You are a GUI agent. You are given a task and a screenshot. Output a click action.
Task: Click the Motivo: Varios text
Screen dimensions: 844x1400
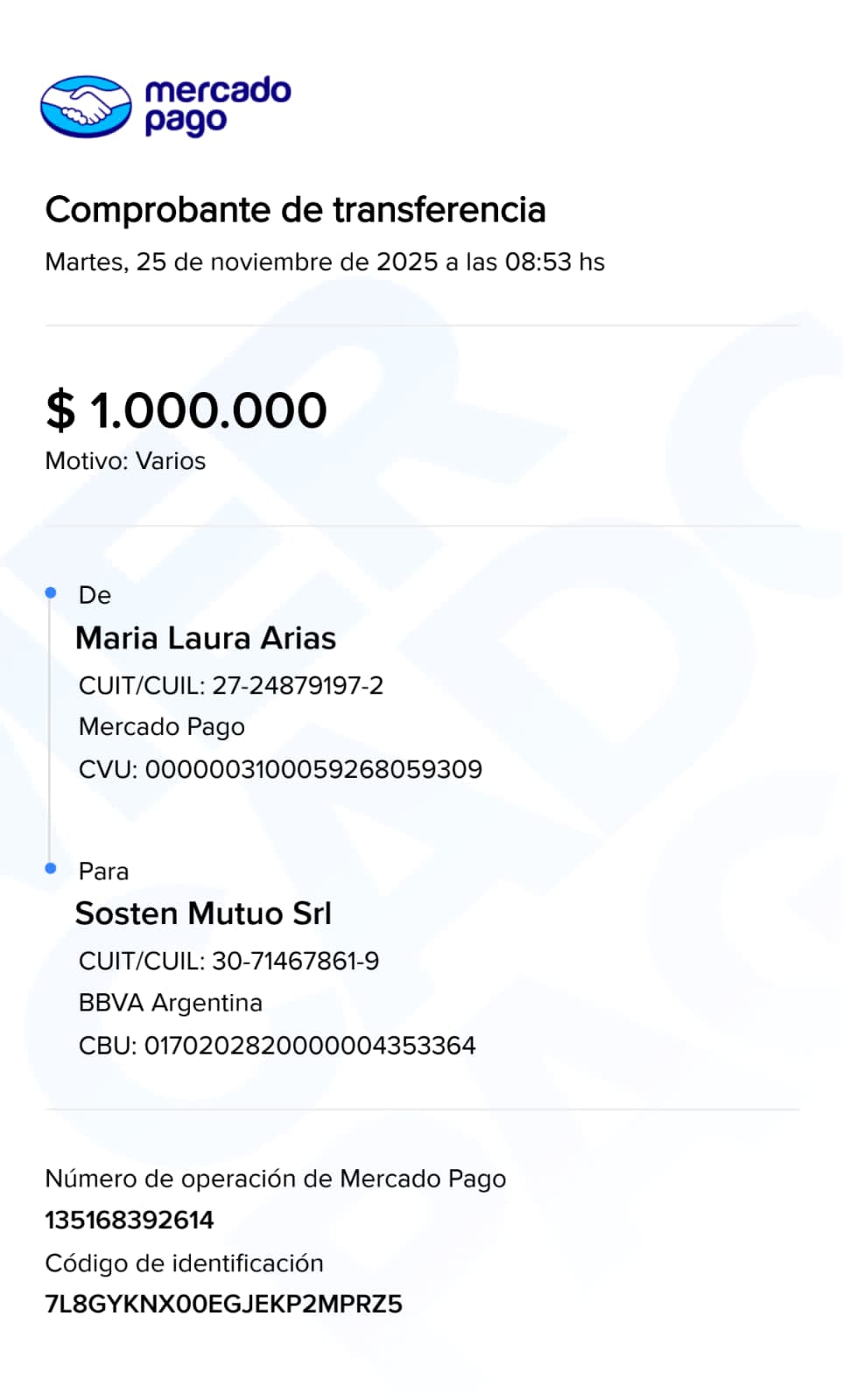coord(125,461)
